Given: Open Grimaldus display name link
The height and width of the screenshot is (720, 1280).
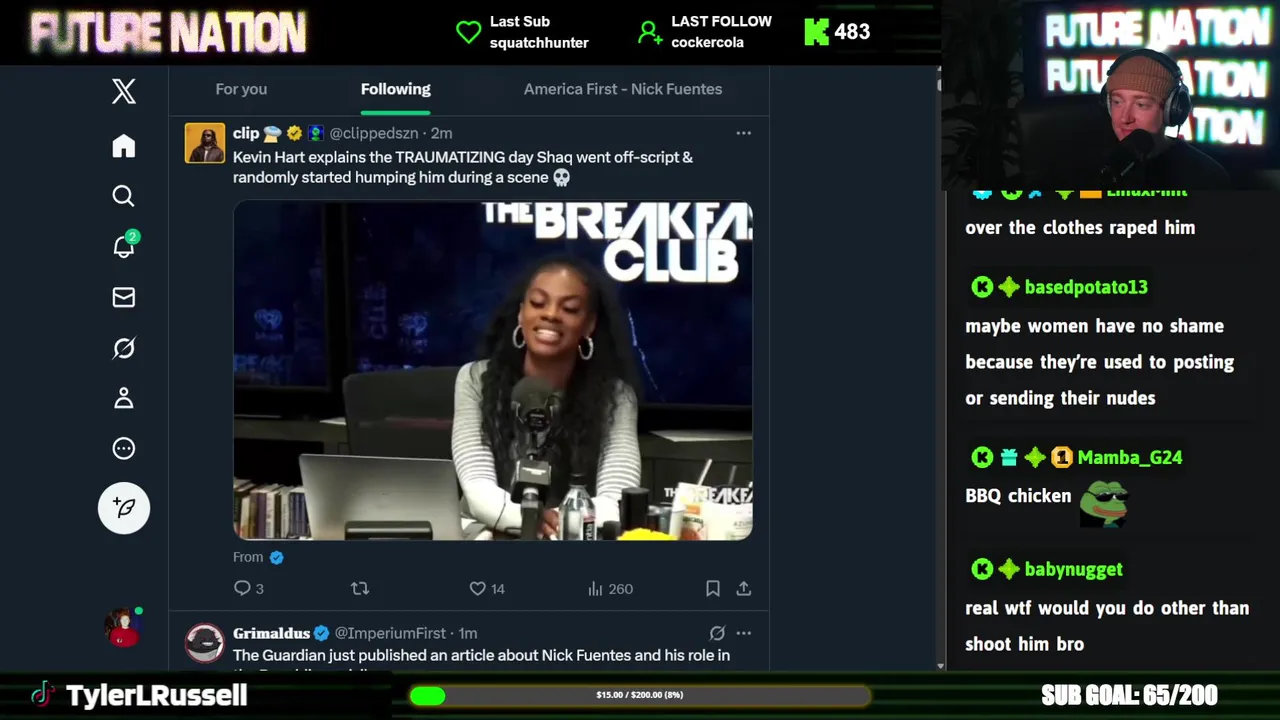Looking at the screenshot, I should pyautogui.click(x=271, y=633).
